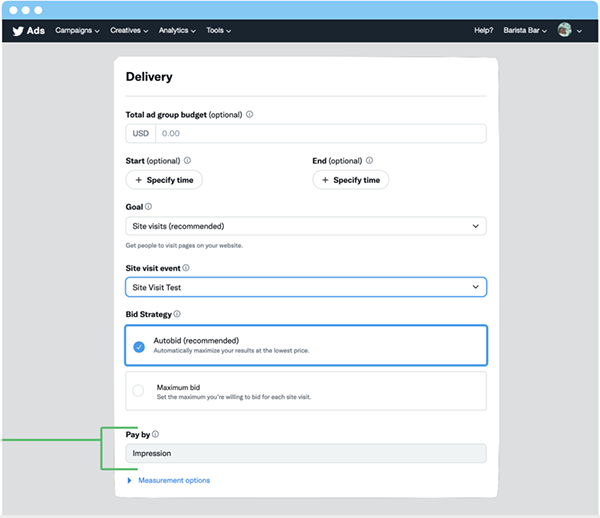Click the budget amount input field

321,134
